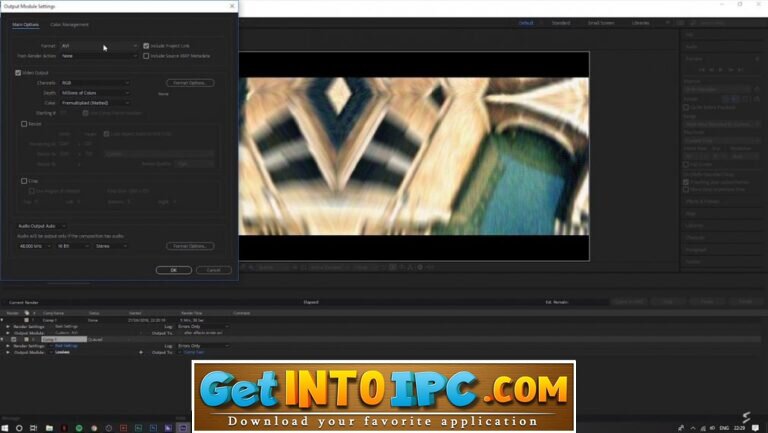Click label color swatch of Done Comp 1
This screenshot has width=768, height=433.
point(26,320)
